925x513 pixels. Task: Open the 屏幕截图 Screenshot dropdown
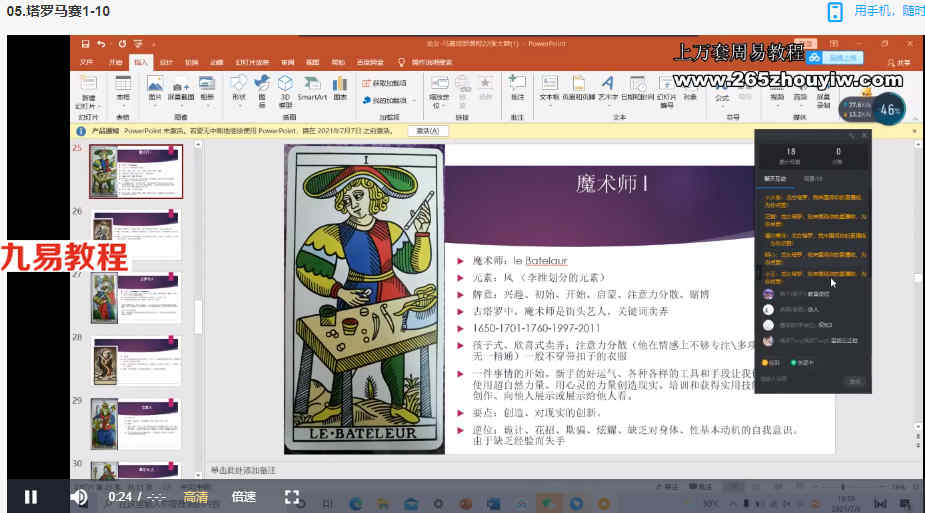pos(181,90)
